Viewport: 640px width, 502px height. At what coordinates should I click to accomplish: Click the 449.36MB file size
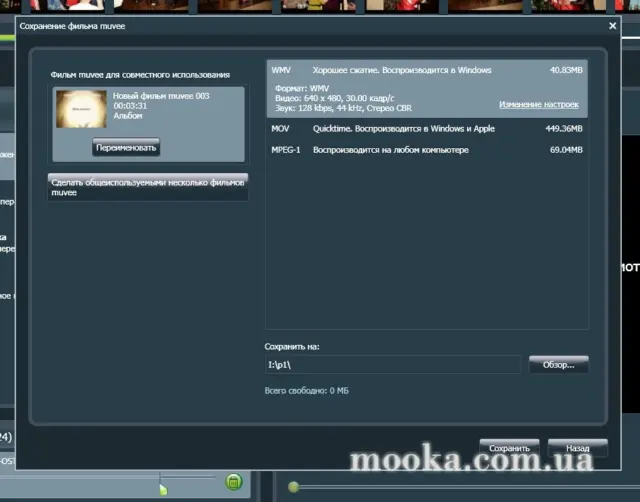[x=564, y=129]
